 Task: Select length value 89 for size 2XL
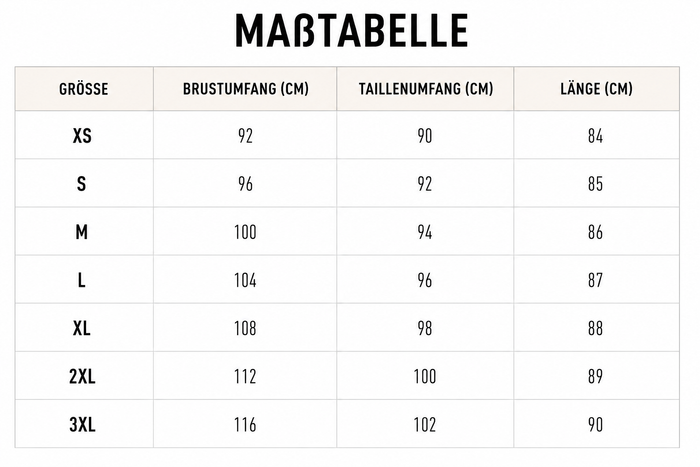click(596, 377)
